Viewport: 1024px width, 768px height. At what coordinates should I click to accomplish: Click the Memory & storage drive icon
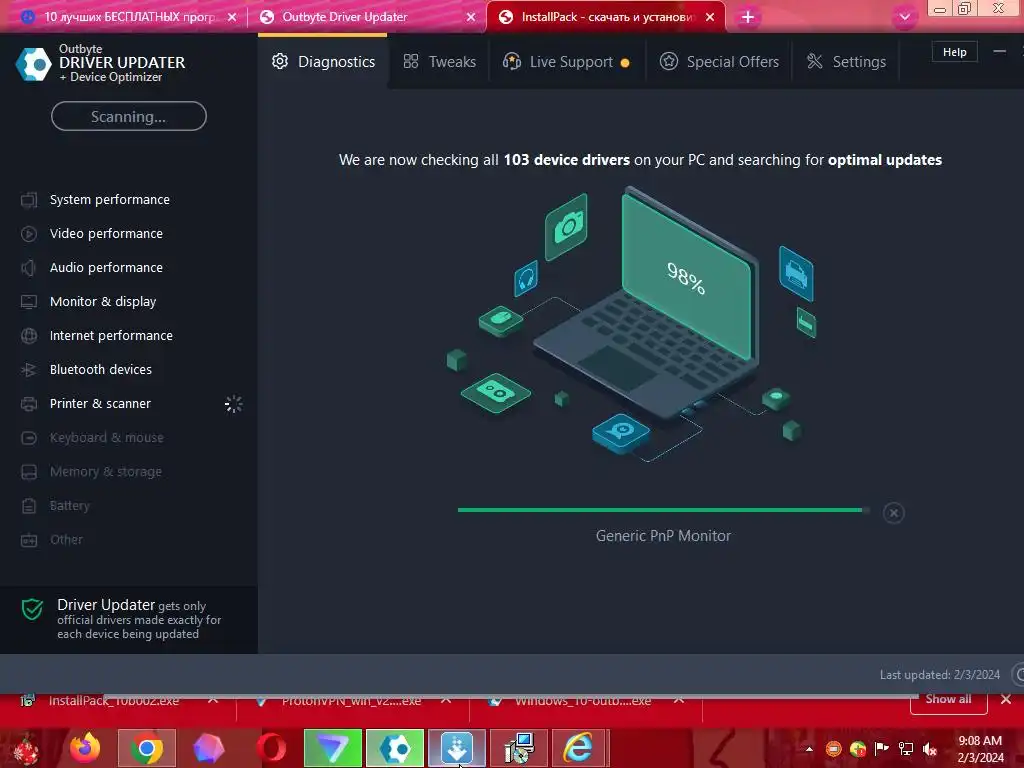point(29,472)
